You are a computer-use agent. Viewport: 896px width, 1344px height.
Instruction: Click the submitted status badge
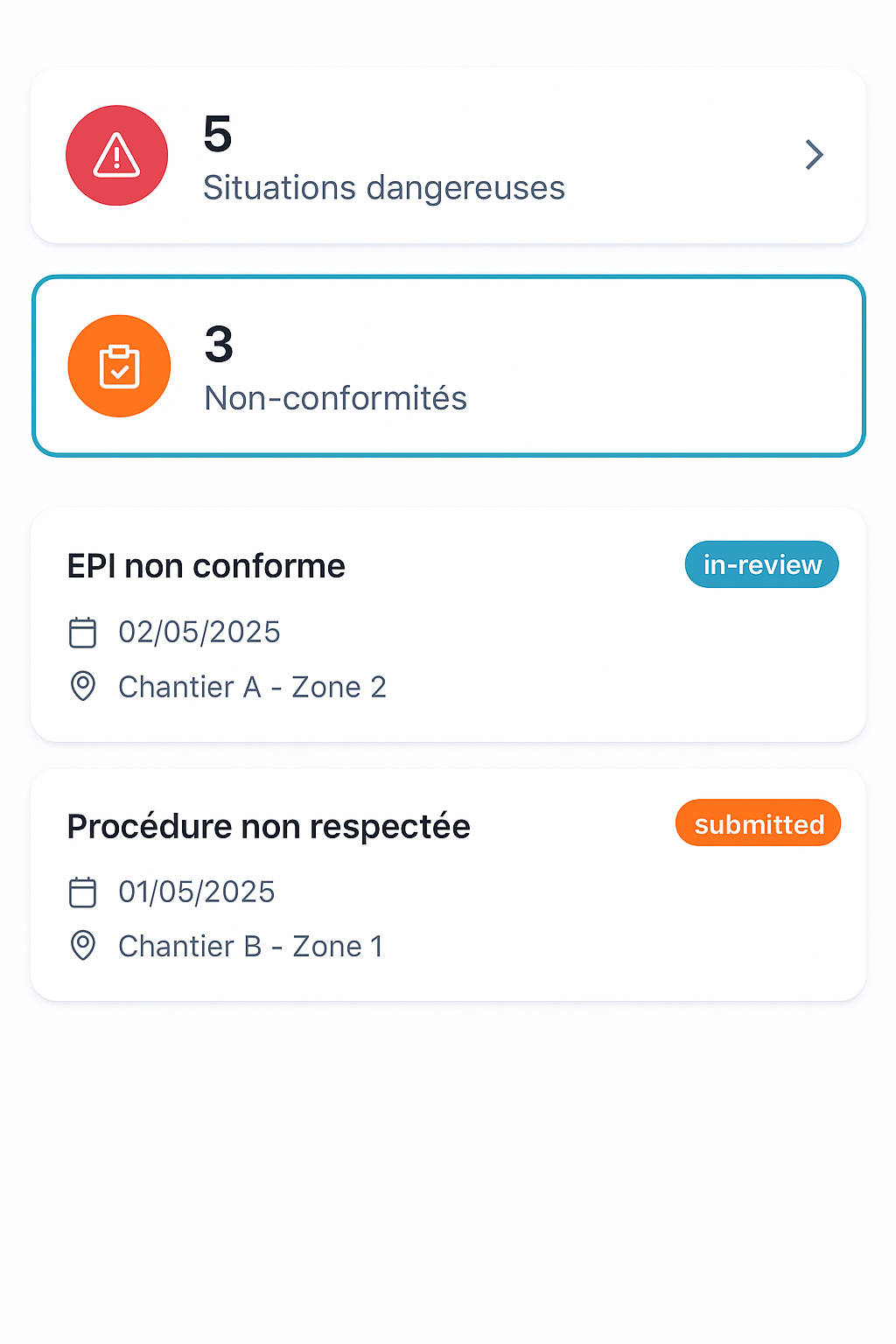tap(758, 822)
